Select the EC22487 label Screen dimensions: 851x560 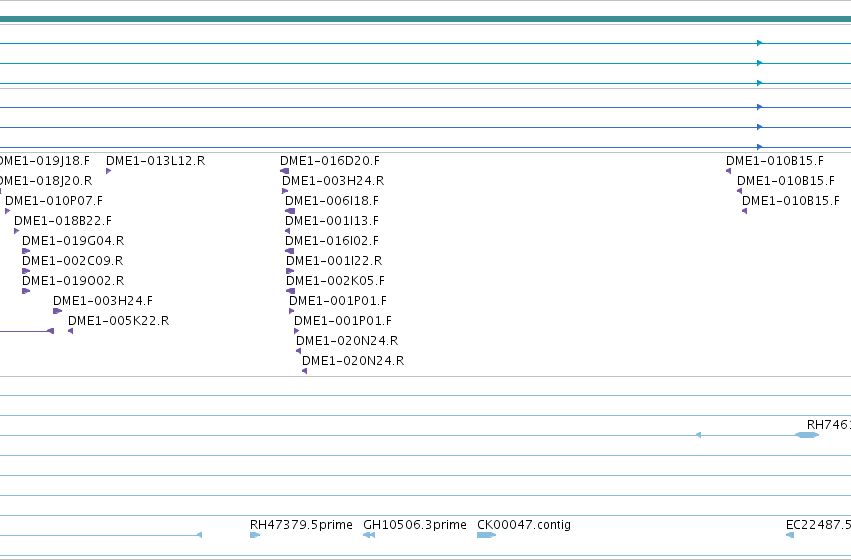point(818,525)
